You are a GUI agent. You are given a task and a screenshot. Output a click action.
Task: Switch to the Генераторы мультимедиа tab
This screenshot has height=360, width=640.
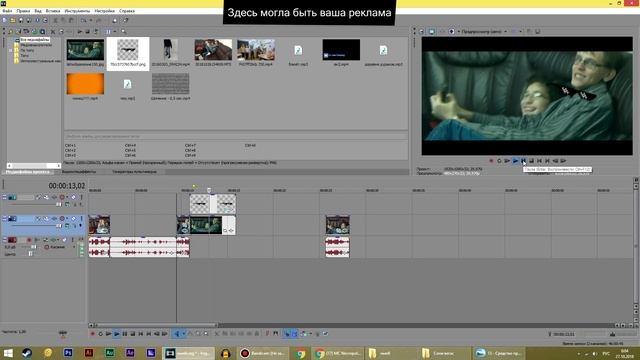pyautogui.click(x=134, y=172)
